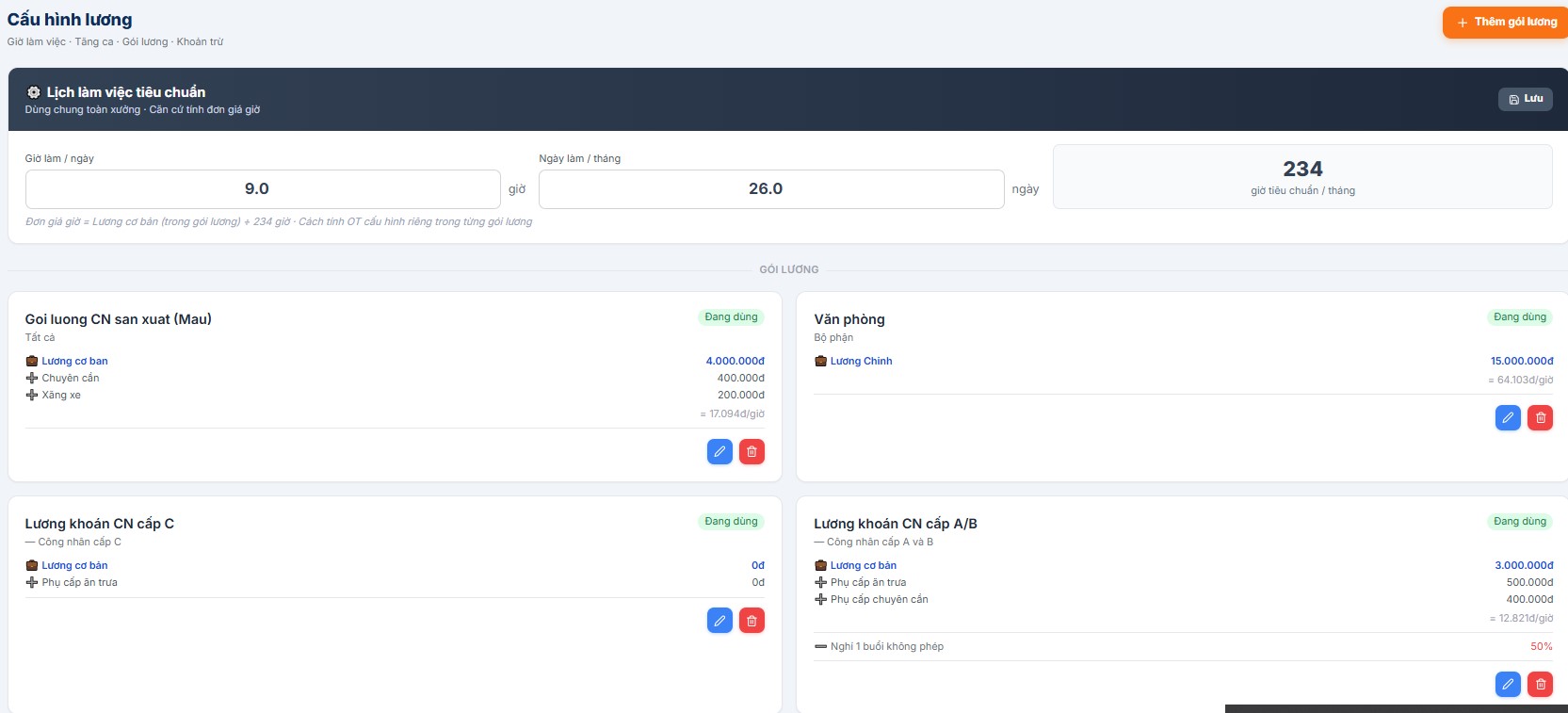Click the briefcase icon next to 'Lương Chính'
Screen dimensions: 1568x713
coord(820,361)
